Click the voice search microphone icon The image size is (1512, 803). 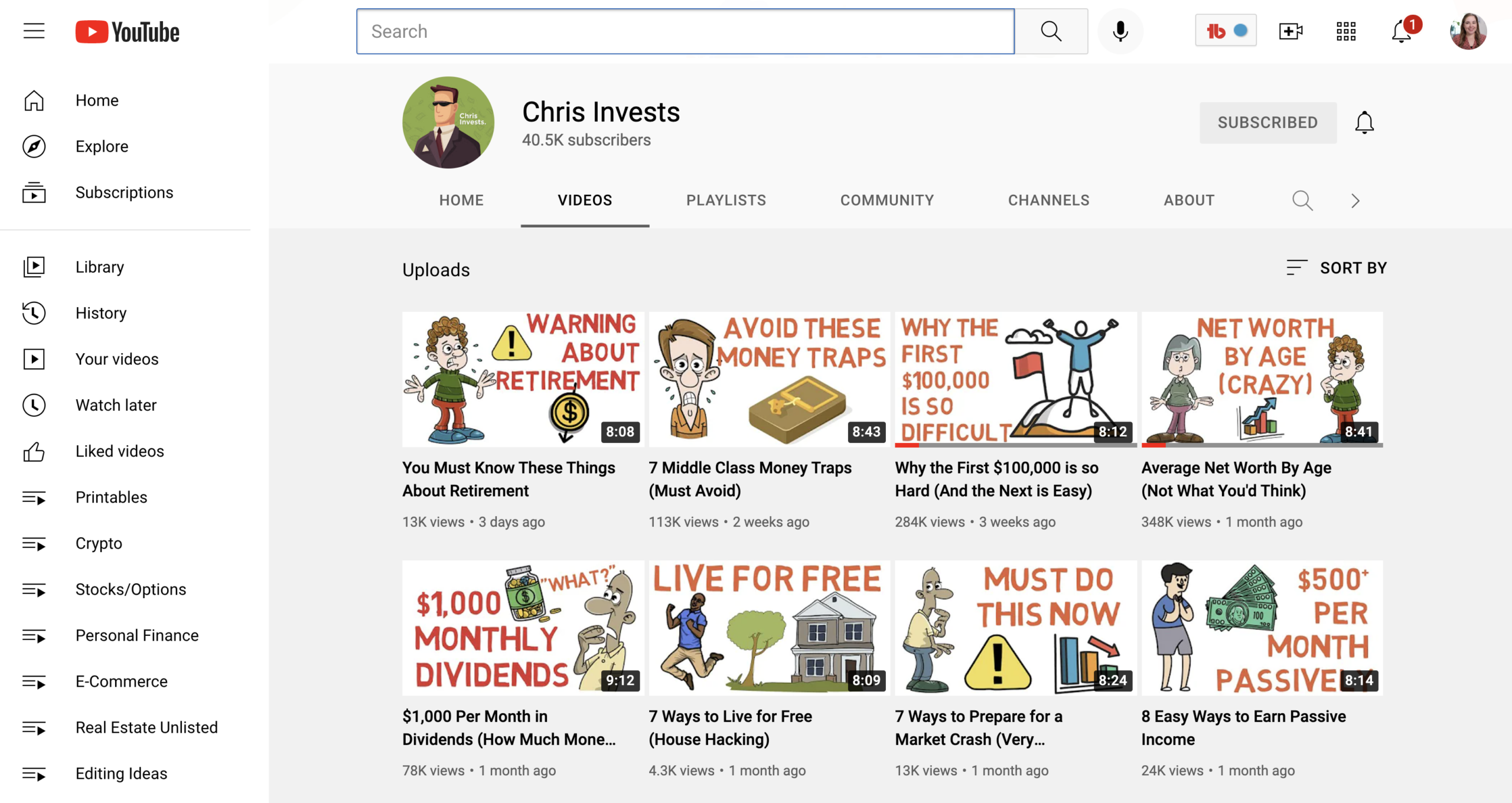coord(1120,31)
